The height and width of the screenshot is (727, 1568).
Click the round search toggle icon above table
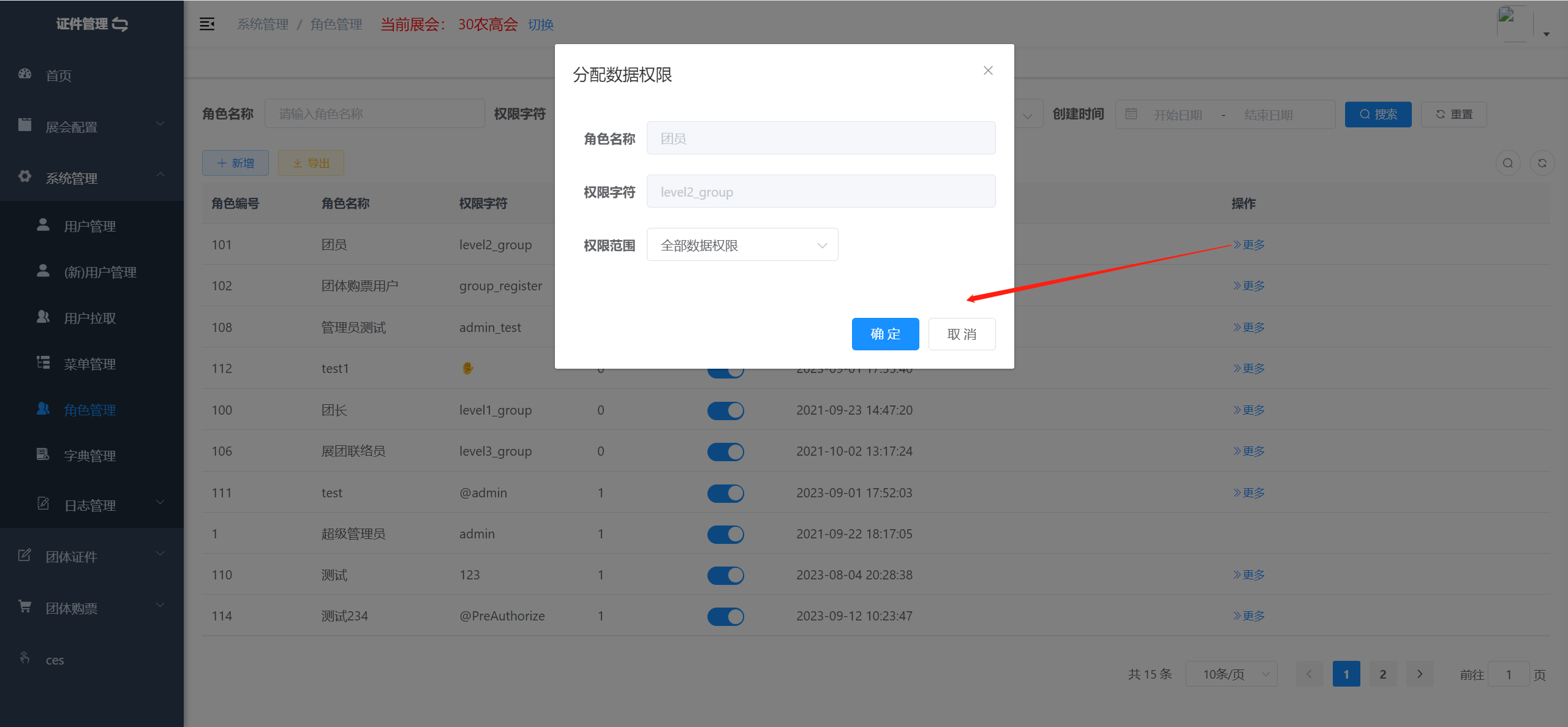[1508, 163]
